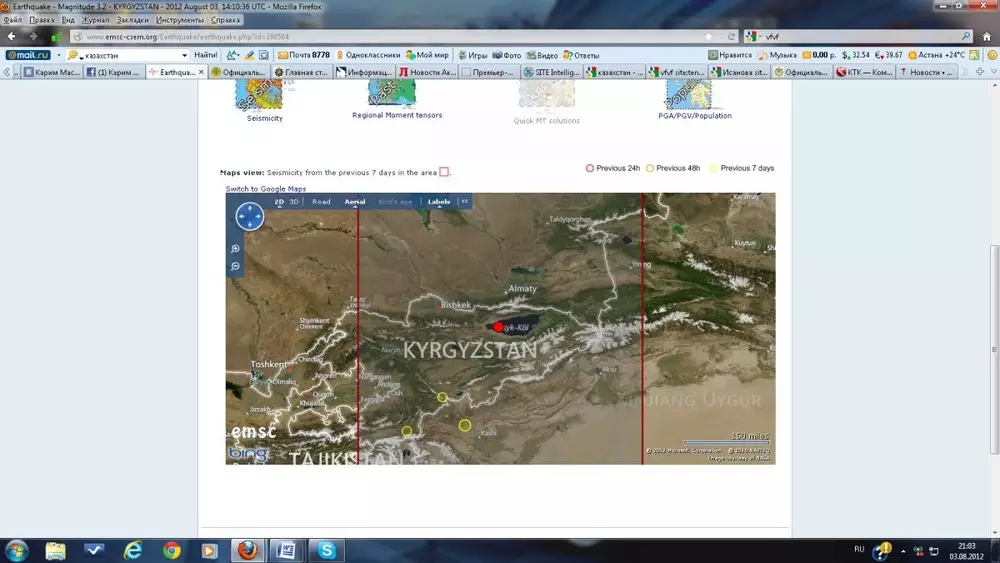1000x563 pixels.
Task: Expand the mail.ru search box dropdown
Action: click(184, 55)
